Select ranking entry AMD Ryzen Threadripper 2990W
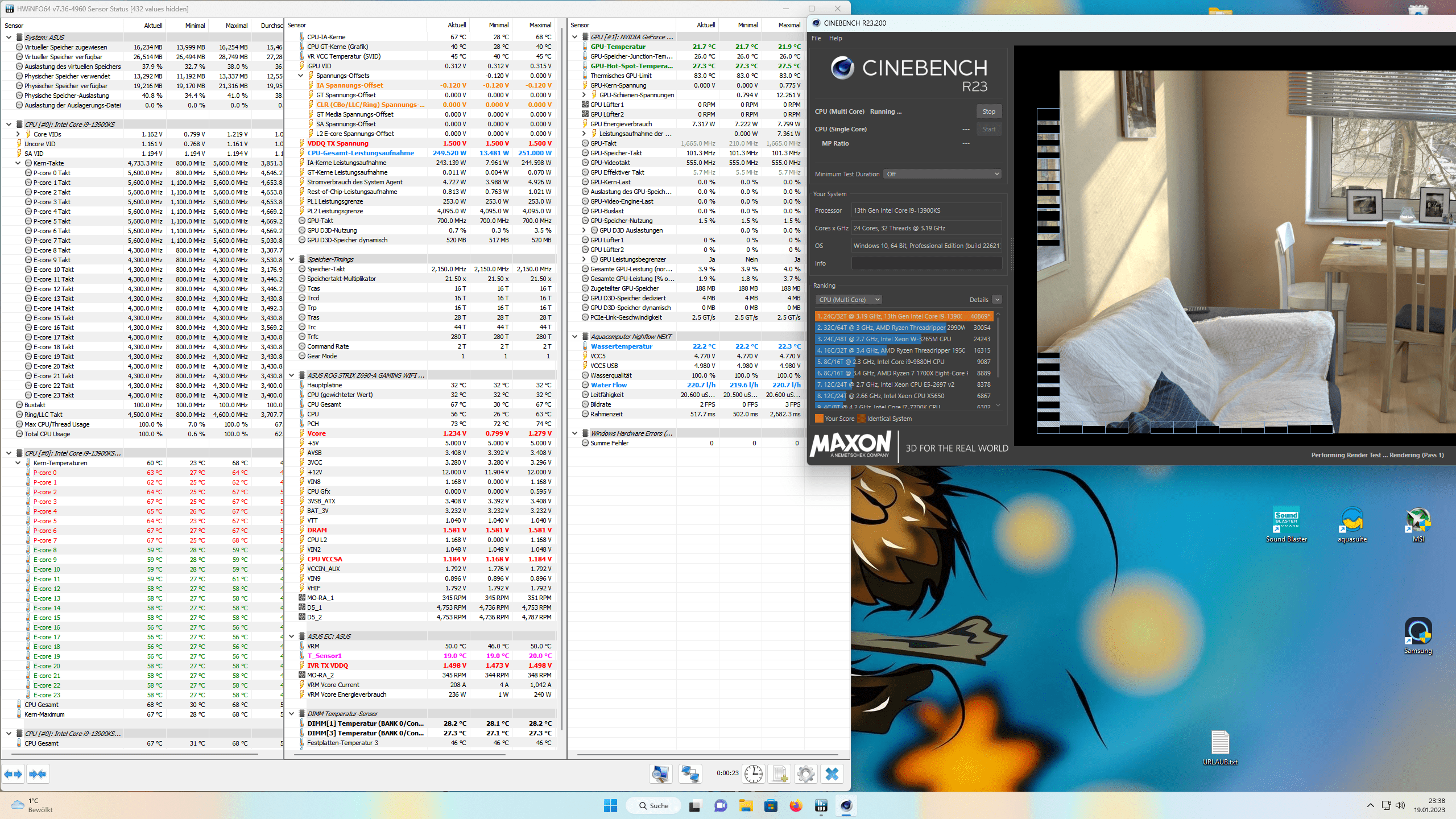Viewport: 1456px width, 819px height. coord(904,328)
